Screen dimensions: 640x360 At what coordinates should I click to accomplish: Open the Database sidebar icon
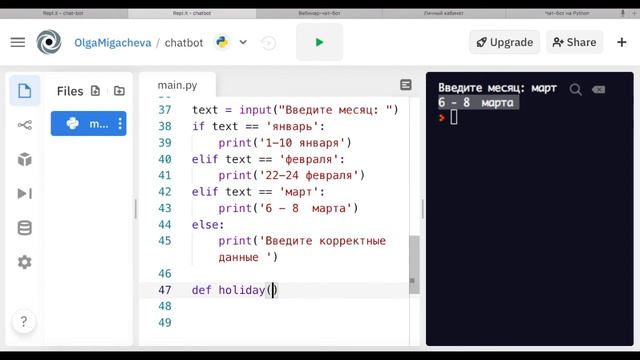tap(24, 228)
